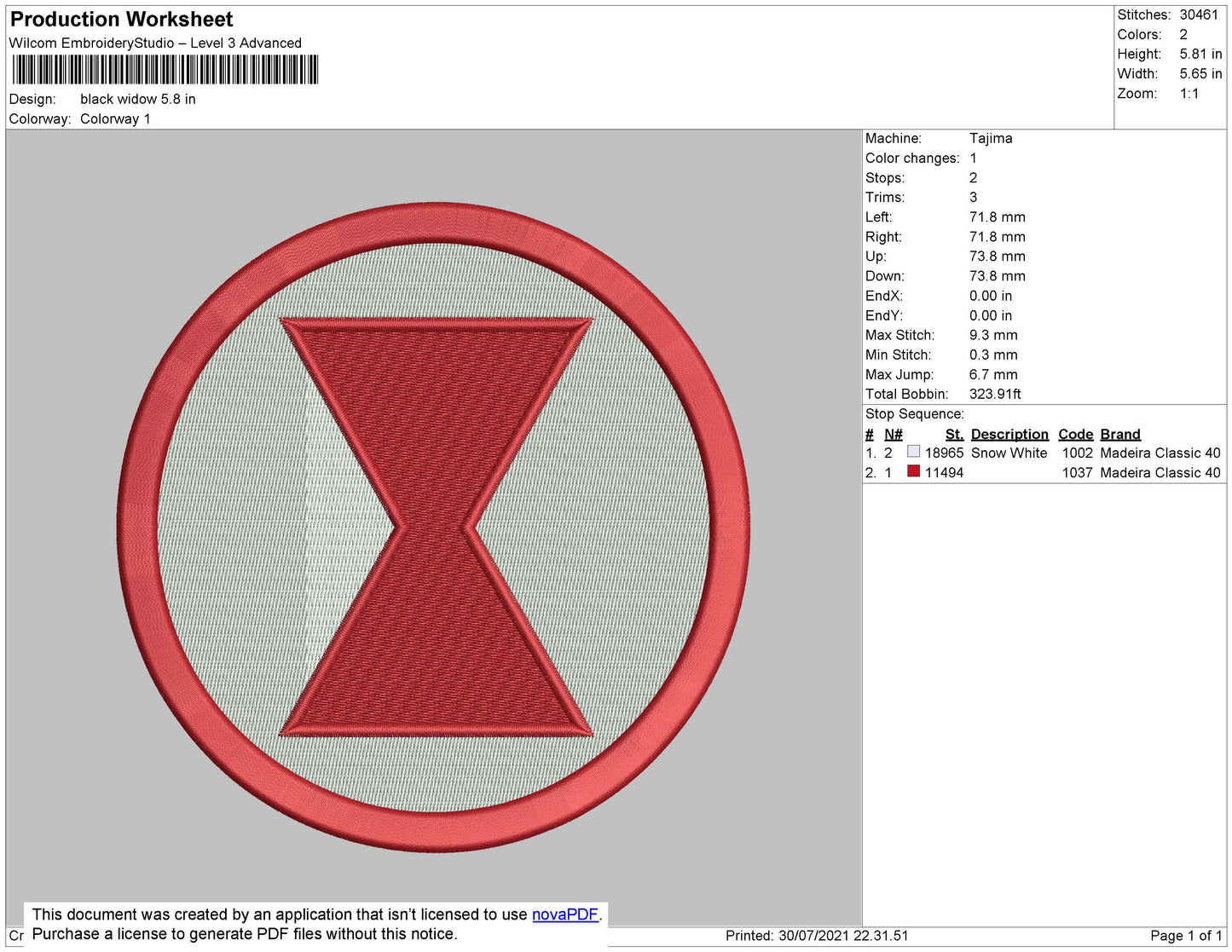
Task: Click the Snow White color swatch
Action: 913,452
